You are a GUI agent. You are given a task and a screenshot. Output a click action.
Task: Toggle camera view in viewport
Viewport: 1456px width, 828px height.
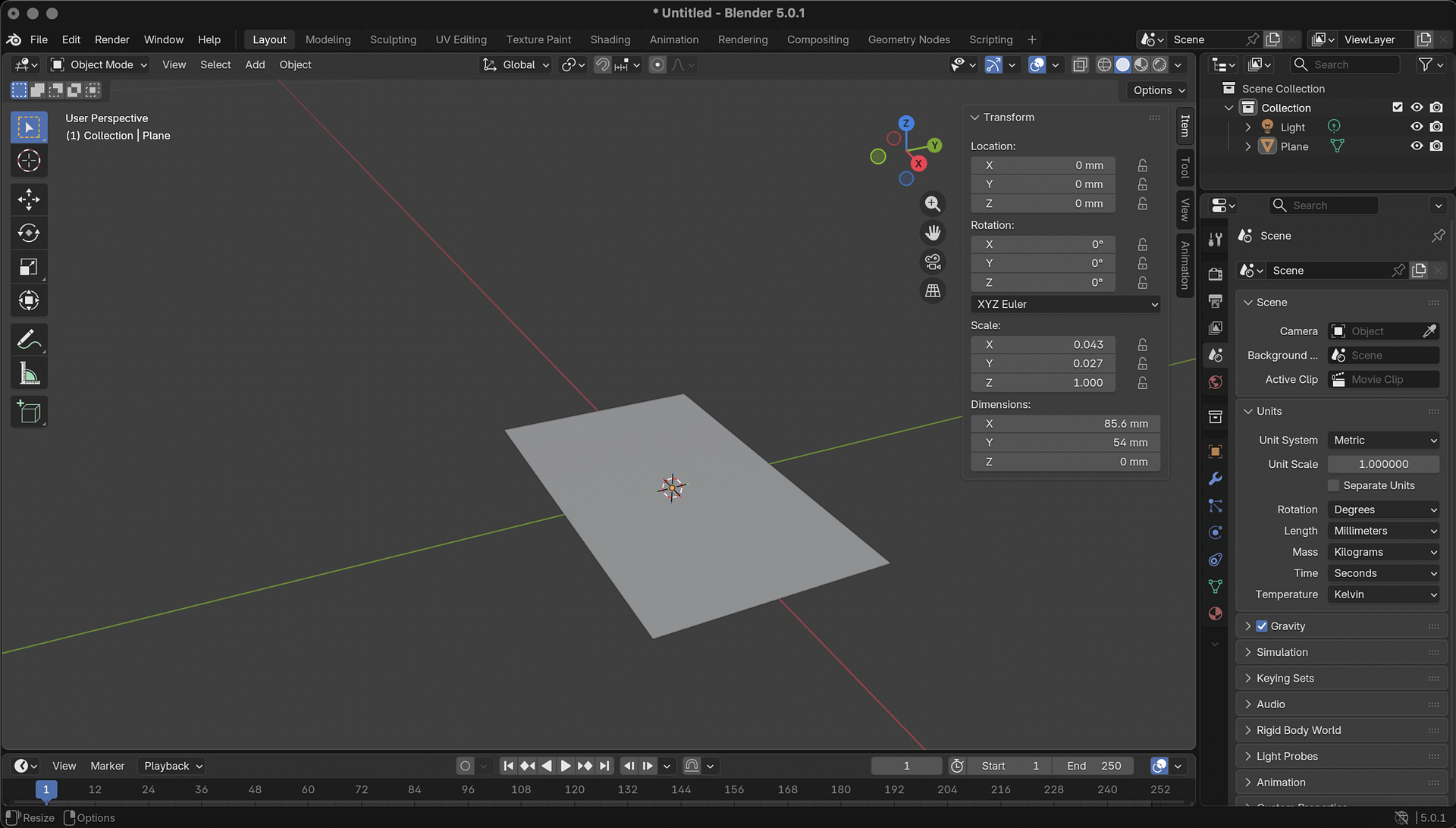933,262
